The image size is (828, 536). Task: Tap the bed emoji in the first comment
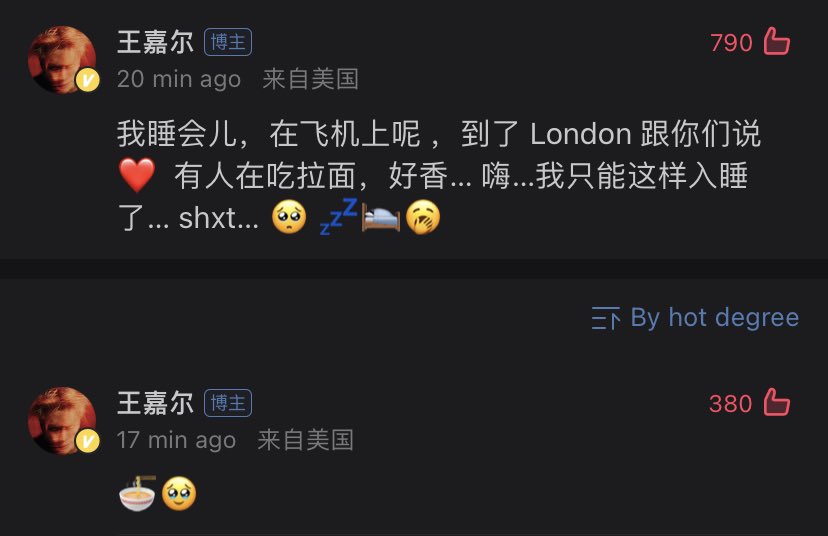coord(381,218)
